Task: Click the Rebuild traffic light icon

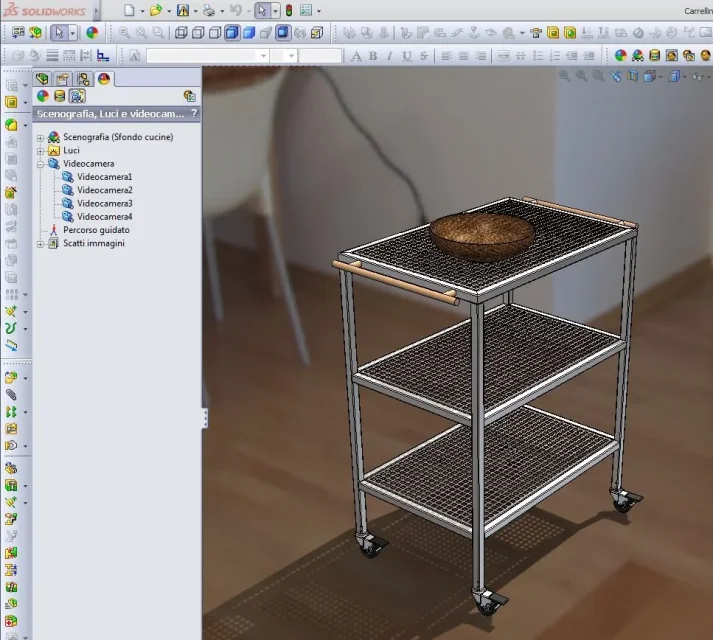Action: click(289, 11)
